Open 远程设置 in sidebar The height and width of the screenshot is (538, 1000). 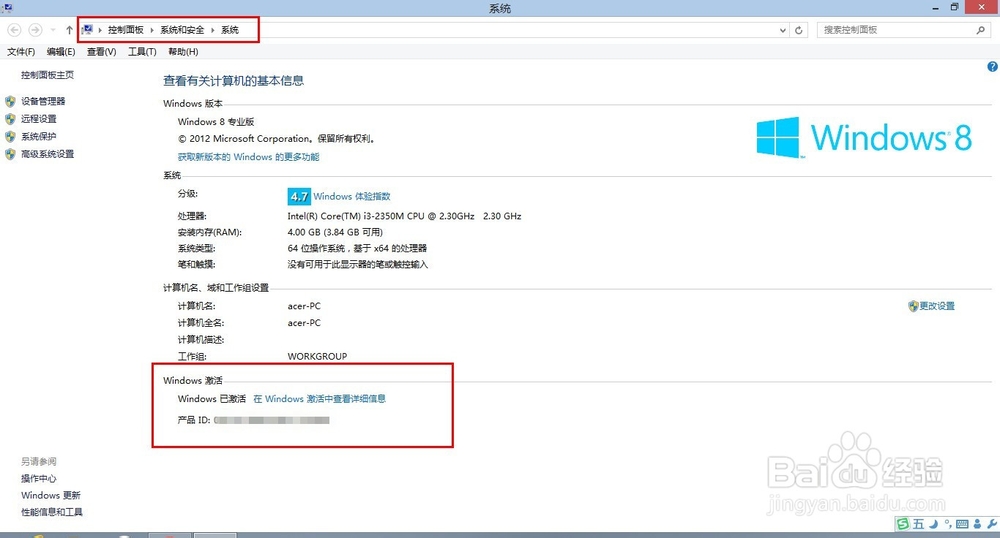point(38,119)
